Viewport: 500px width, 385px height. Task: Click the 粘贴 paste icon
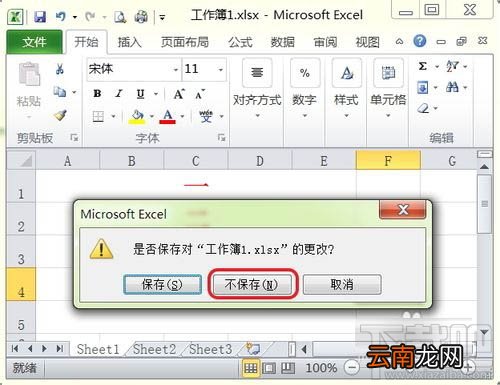pyautogui.click(x=29, y=74)
